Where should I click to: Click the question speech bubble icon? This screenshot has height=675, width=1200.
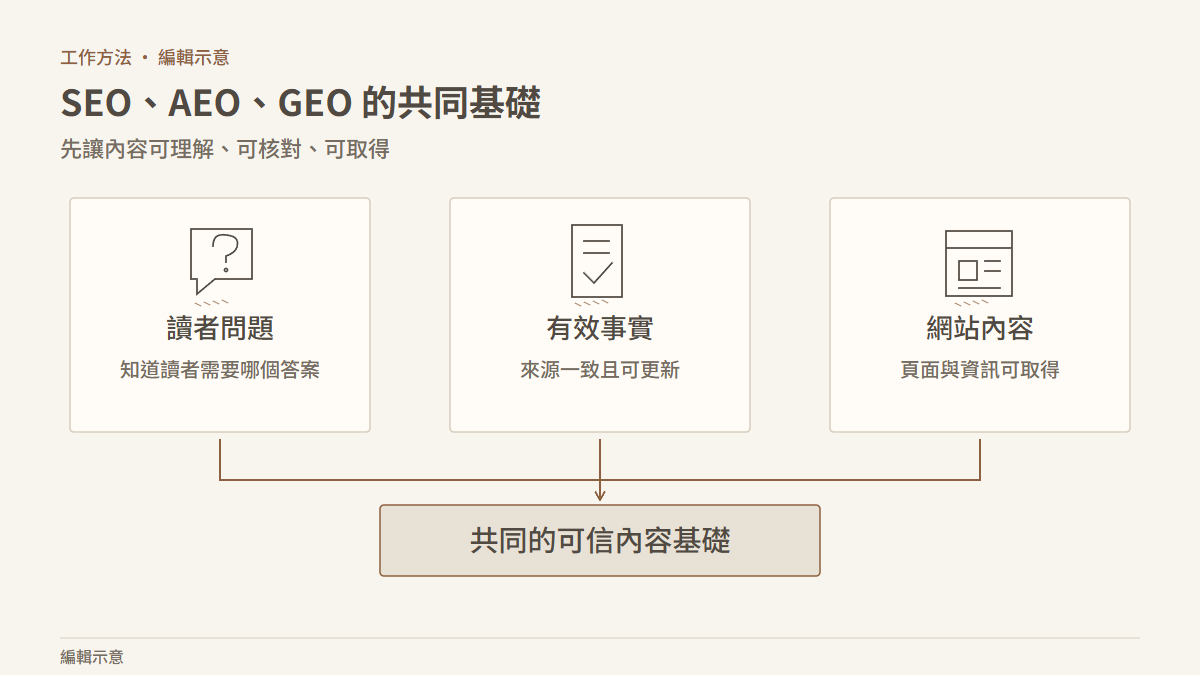pos(221,260)
